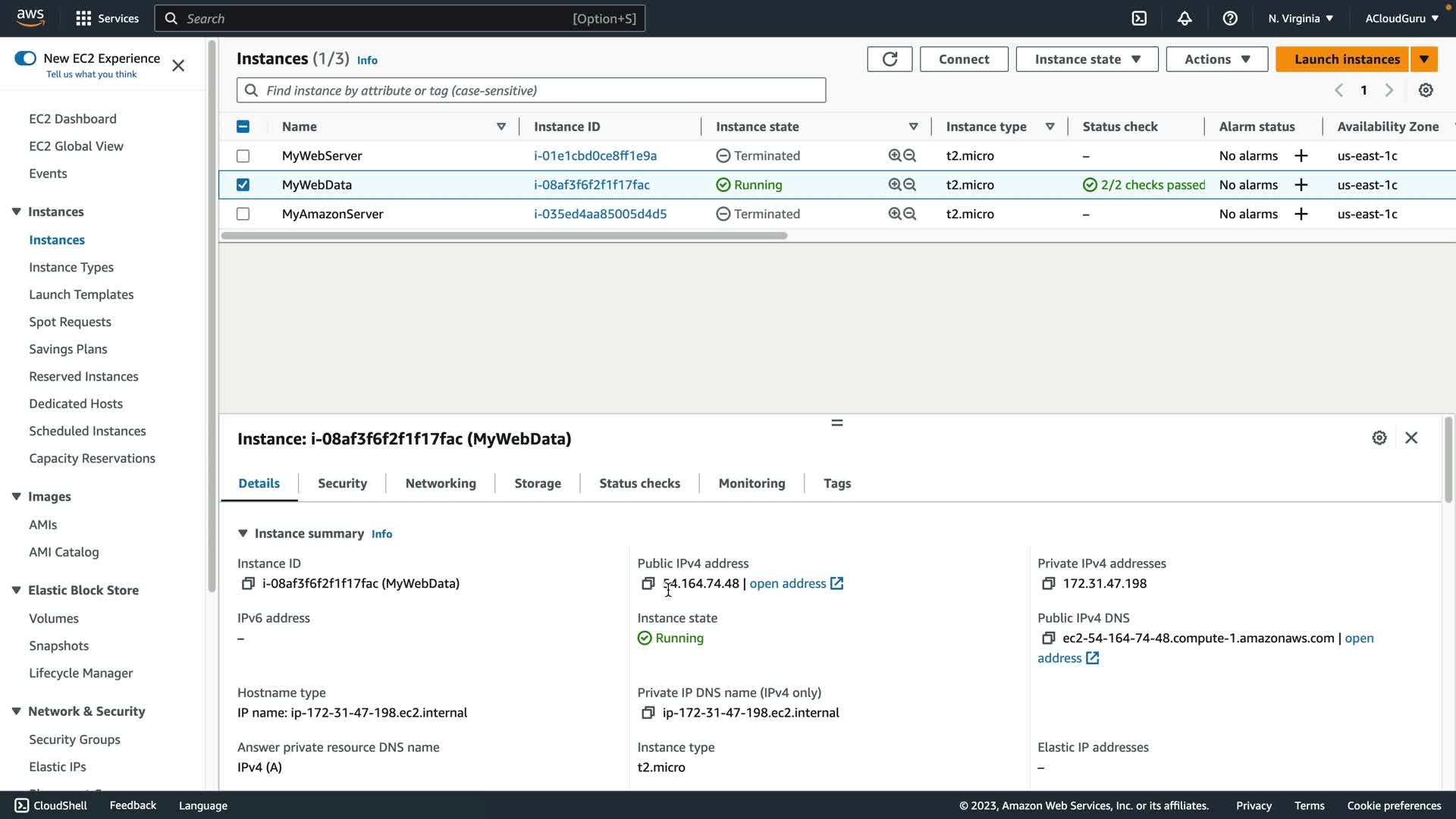The image size is (1456, 819).
Task: Copy the public IPv4 address
Action: click(648, 583)
